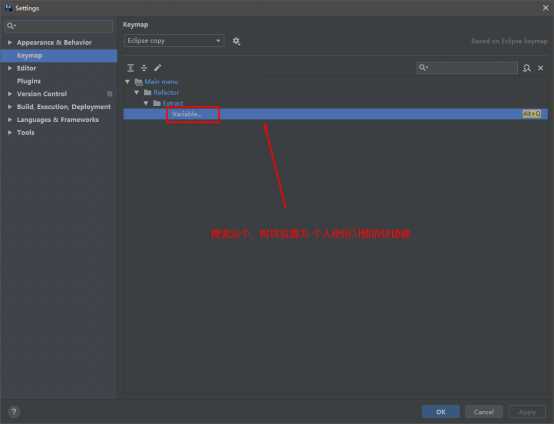Click the keymap action search field
This screenshot has width=554, height=424.
tap(466, 67)
